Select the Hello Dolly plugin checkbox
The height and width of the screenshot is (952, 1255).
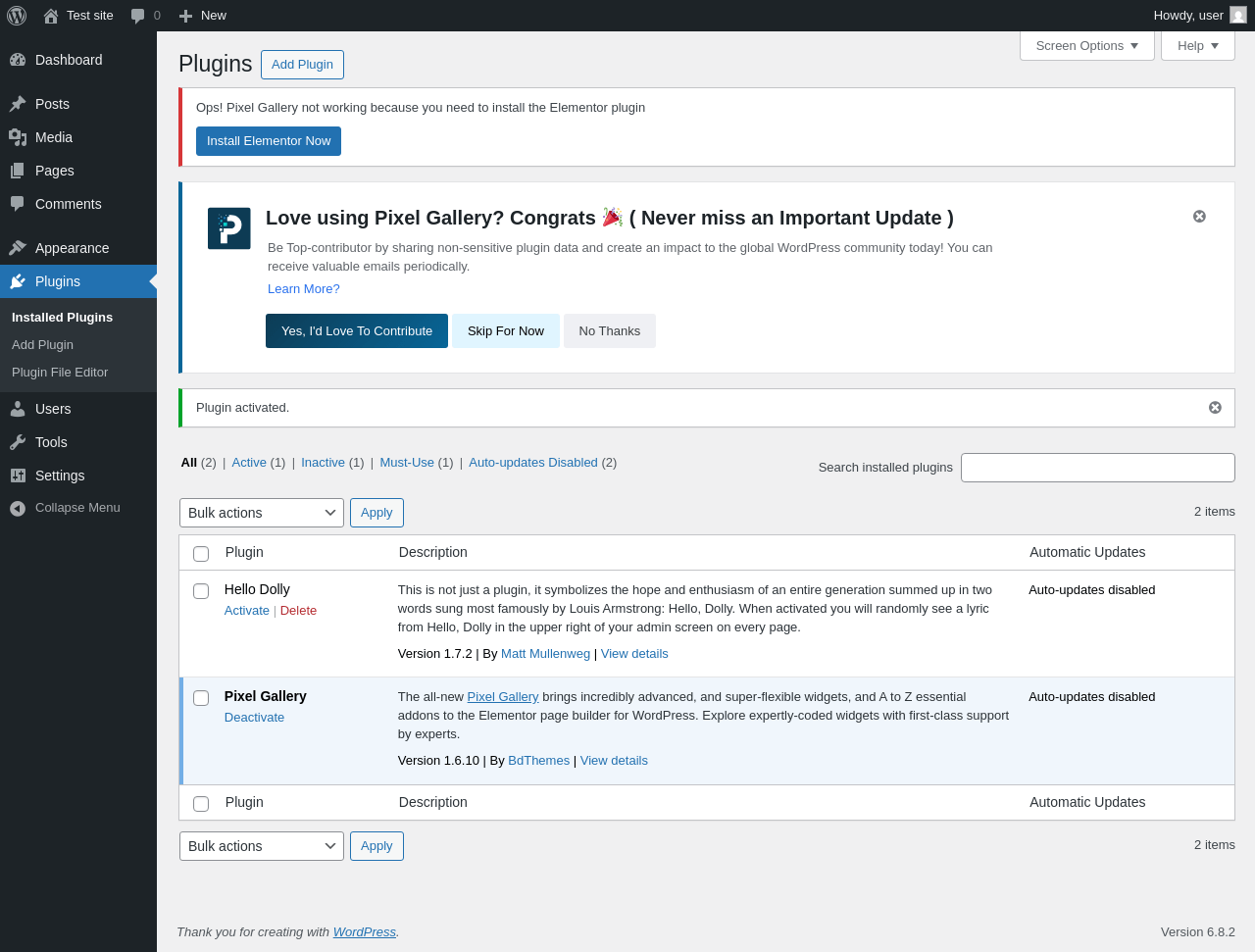pyautogui.click(x=201, y=591)
